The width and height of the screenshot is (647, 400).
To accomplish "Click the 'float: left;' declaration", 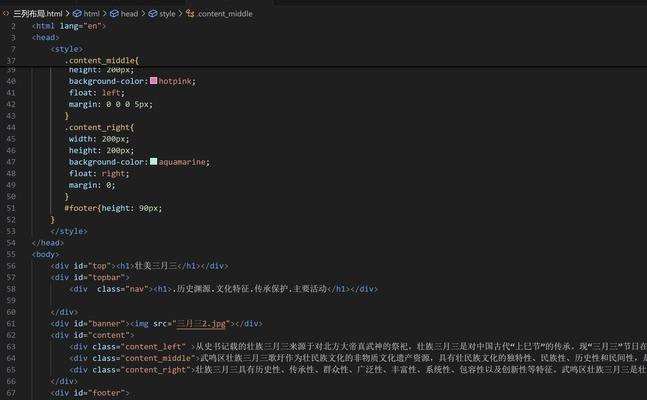I will 97,92.
